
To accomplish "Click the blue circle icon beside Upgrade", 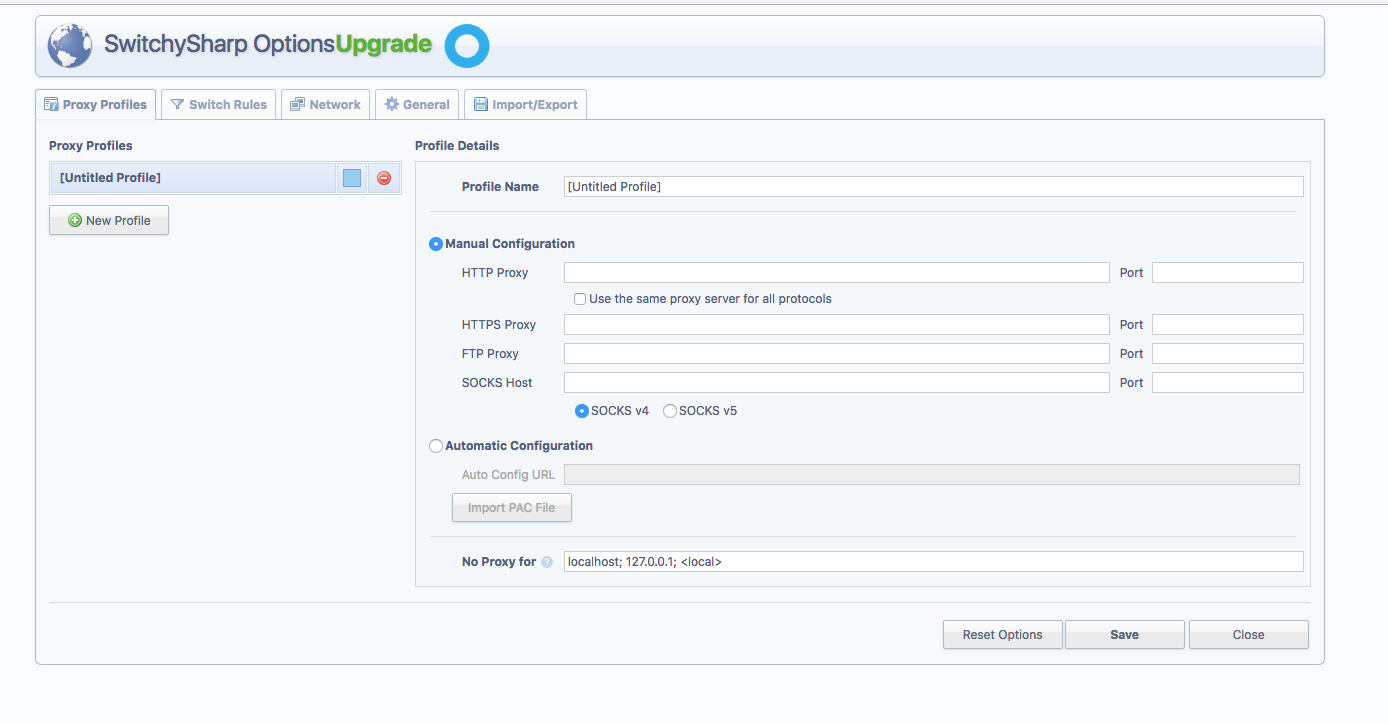I will 466,46.
